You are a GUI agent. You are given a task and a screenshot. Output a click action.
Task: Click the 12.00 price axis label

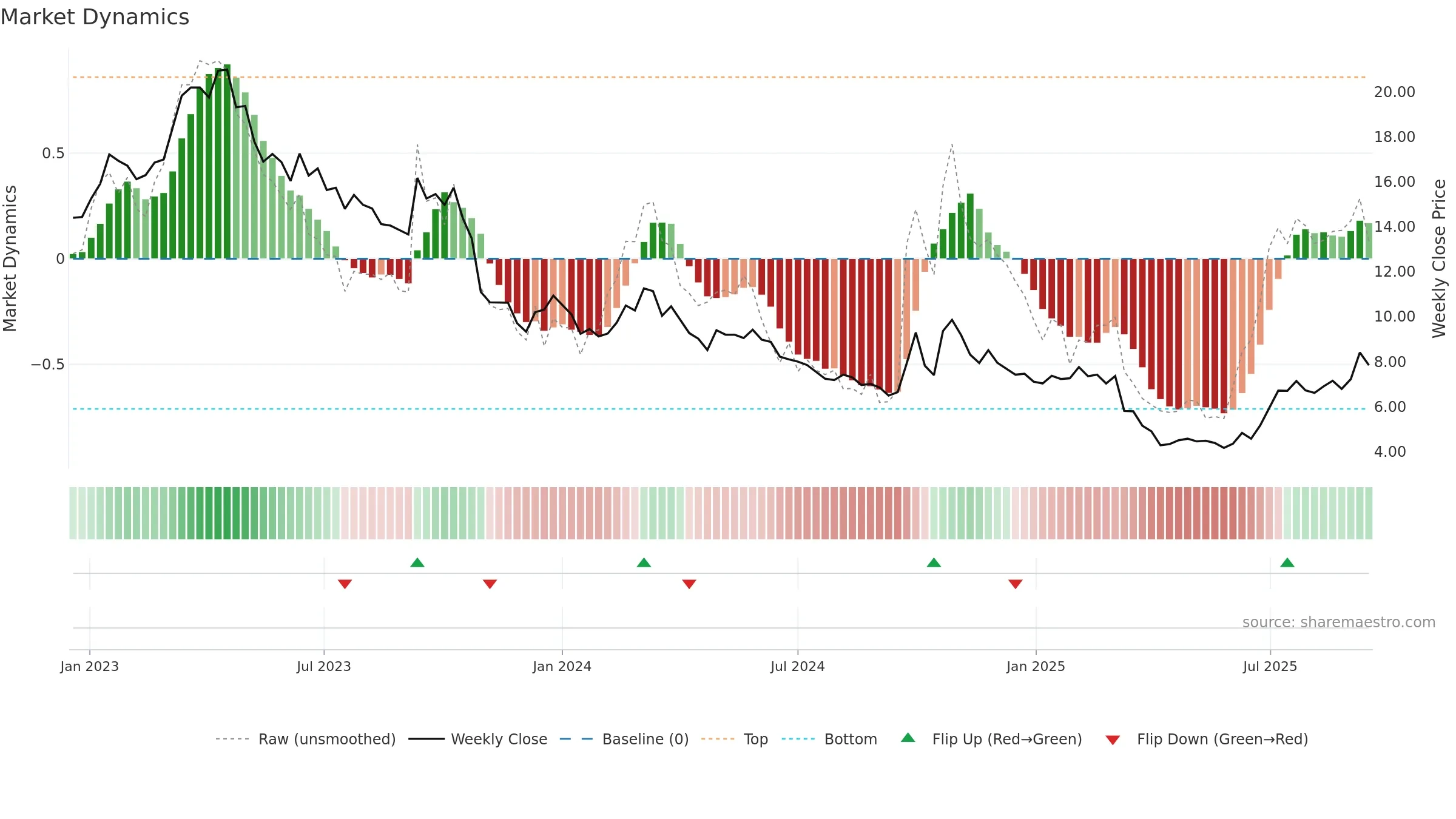[x=1395, y=272]
